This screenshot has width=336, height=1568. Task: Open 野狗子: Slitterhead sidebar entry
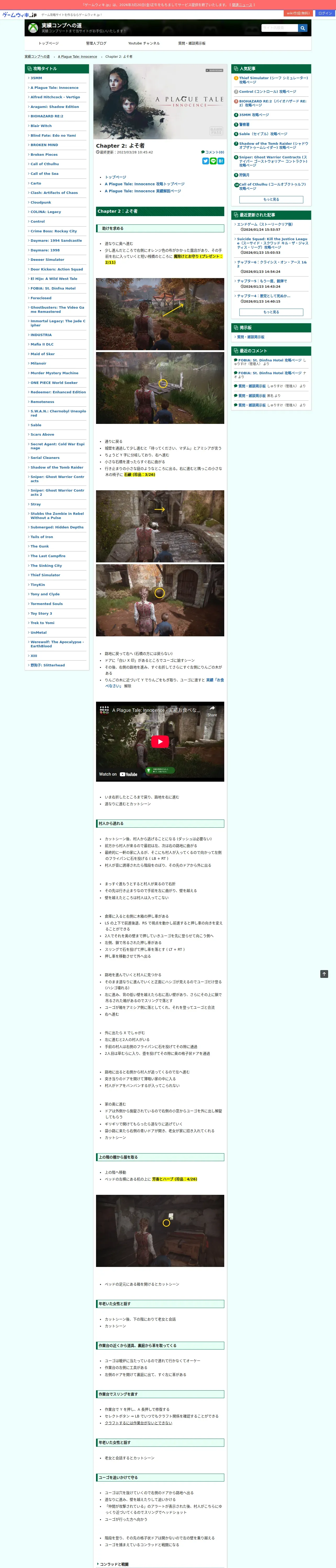(48, 665)
